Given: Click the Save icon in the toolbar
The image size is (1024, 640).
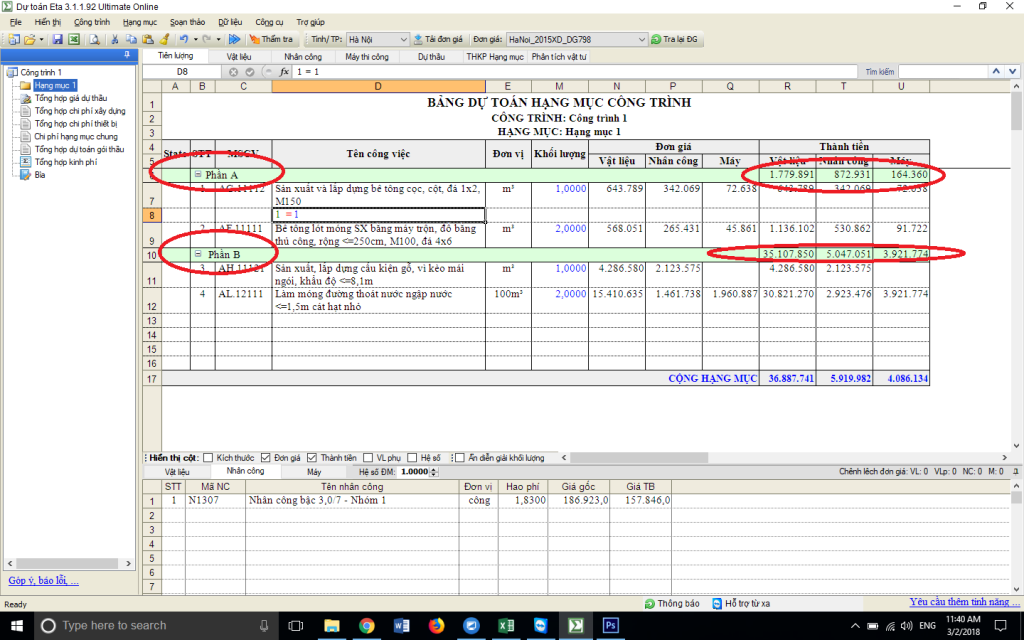Looking at the screenshot, I should click(x=58, y=39).
